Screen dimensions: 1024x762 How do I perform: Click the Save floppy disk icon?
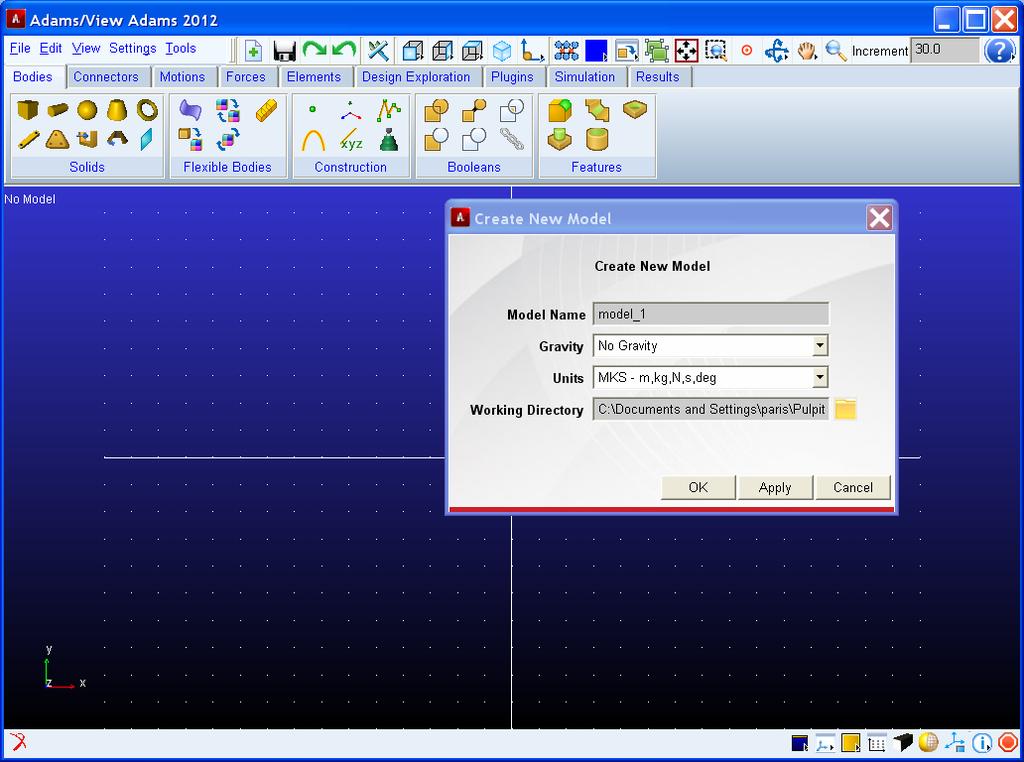coord(284,50)
